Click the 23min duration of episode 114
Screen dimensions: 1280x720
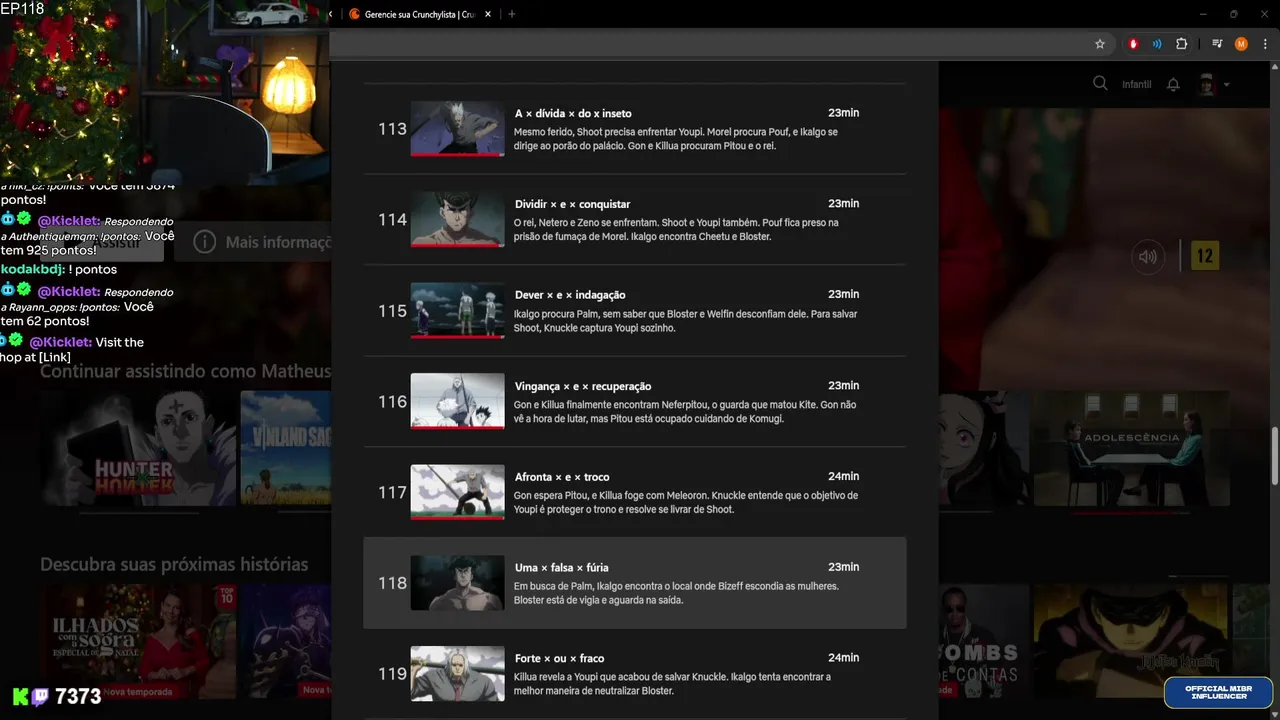843,203
